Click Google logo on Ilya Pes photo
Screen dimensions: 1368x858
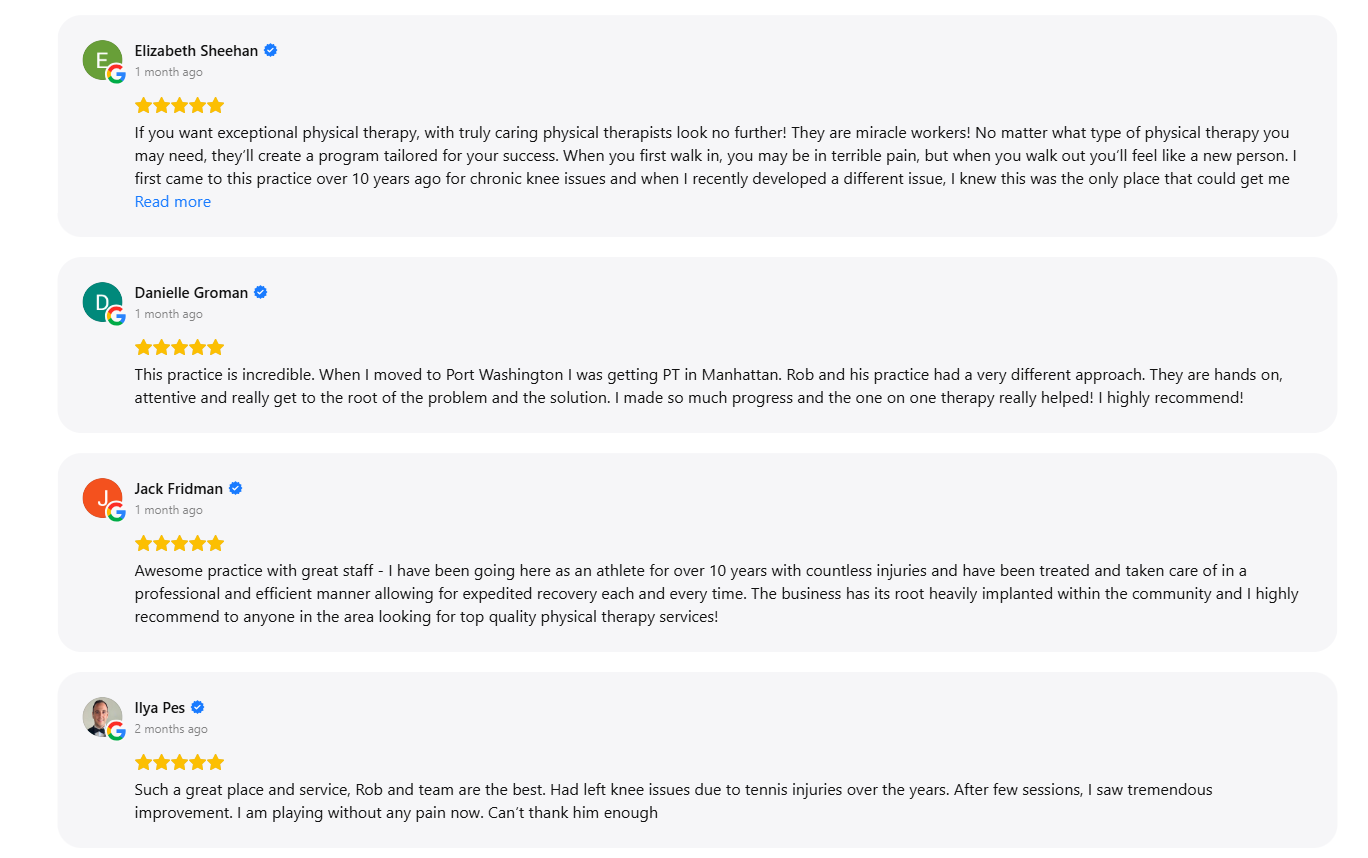(116, 731)
